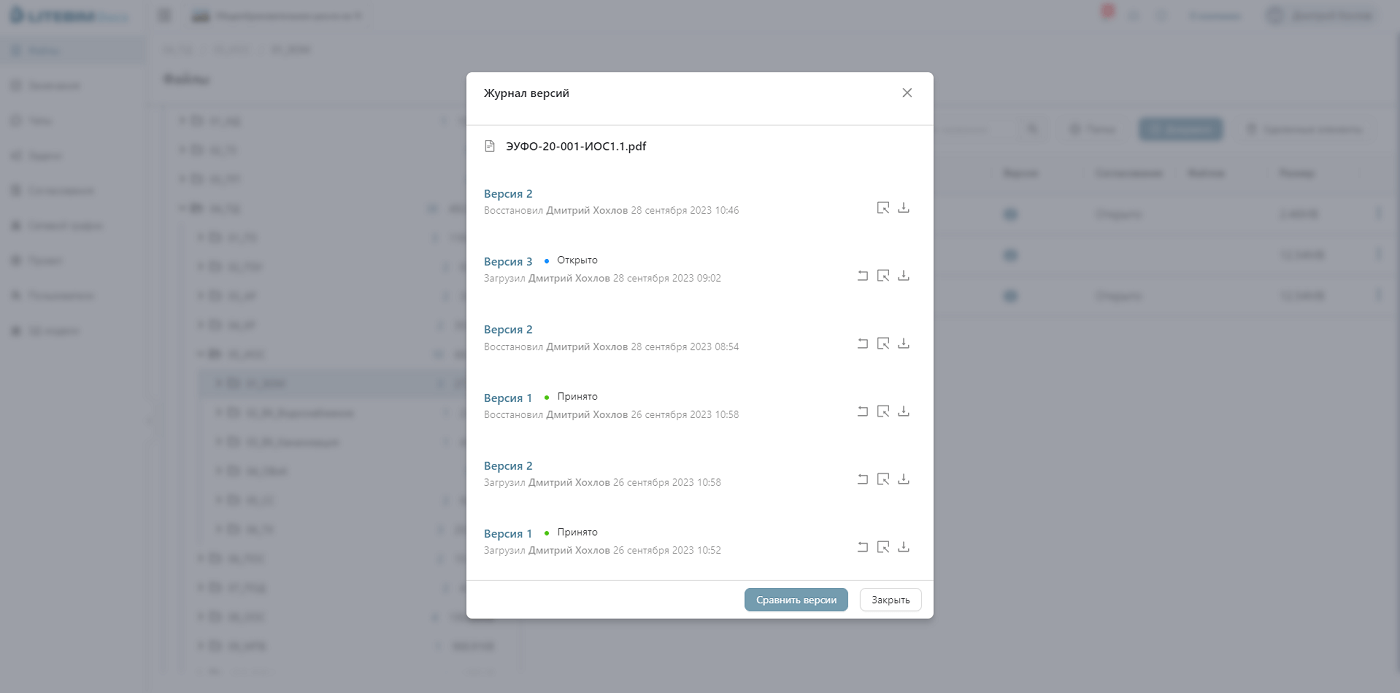The height and width of the screenshot is (693, 1400).
Task: Click the ЭУФО-20-001-ИОС1.1.pdf file name
Action: 576,146
